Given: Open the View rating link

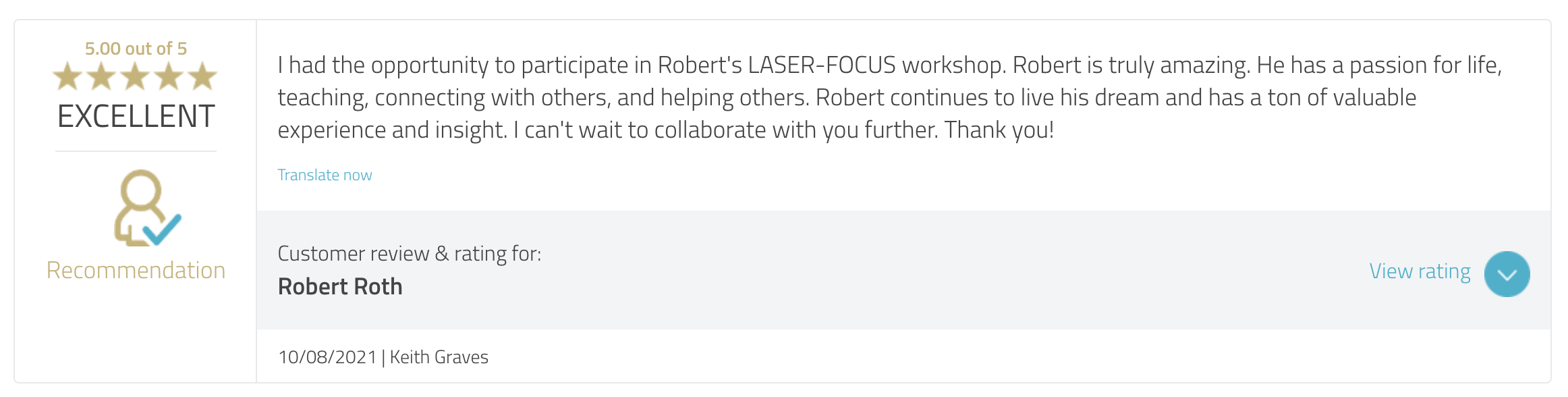Looking at the screenshot, I should point(1420,271).
